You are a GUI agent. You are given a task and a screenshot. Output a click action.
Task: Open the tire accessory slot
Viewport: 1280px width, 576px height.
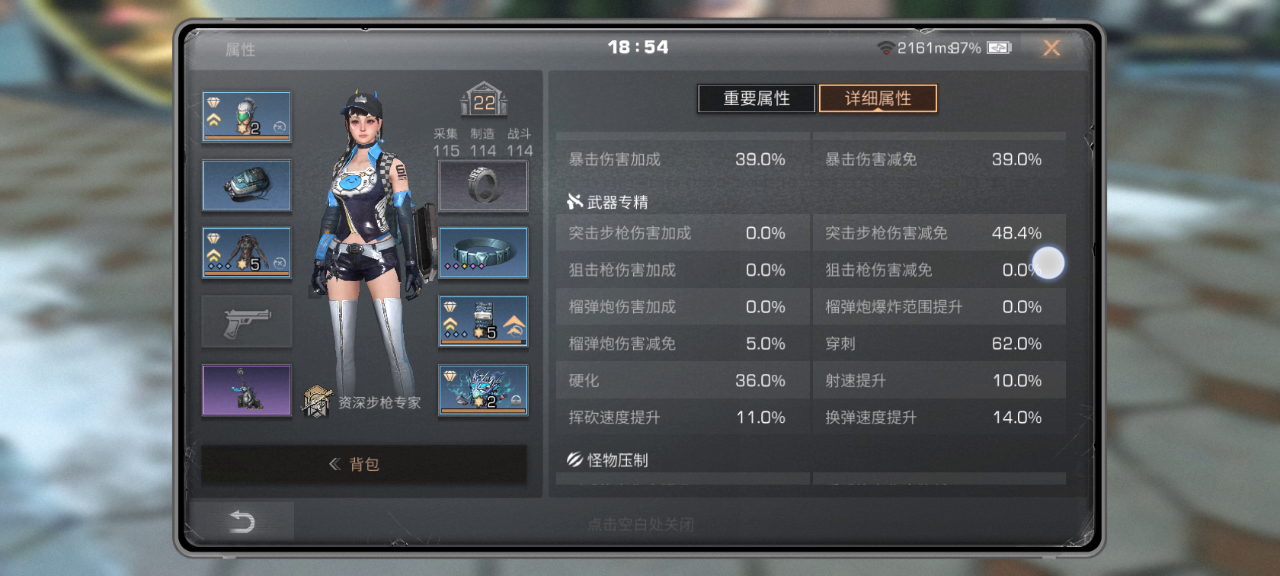(x=483, y=185)
